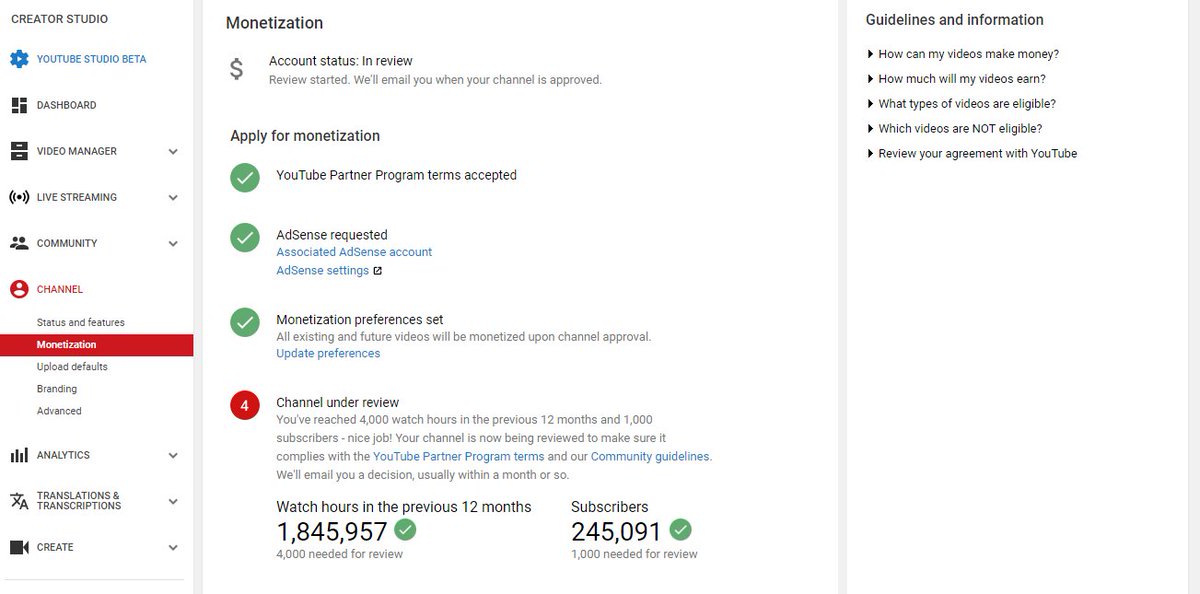
Task: Expand the Community section chevron
Action: [173, 244]
